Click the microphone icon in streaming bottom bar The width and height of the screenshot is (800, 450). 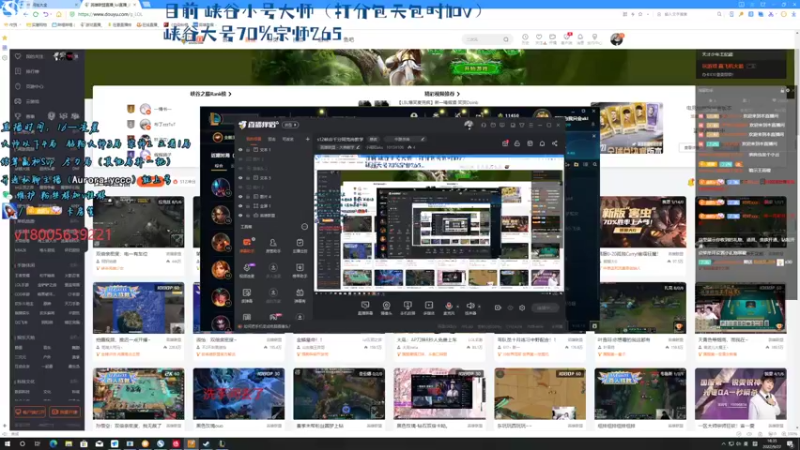click(448, 306)
